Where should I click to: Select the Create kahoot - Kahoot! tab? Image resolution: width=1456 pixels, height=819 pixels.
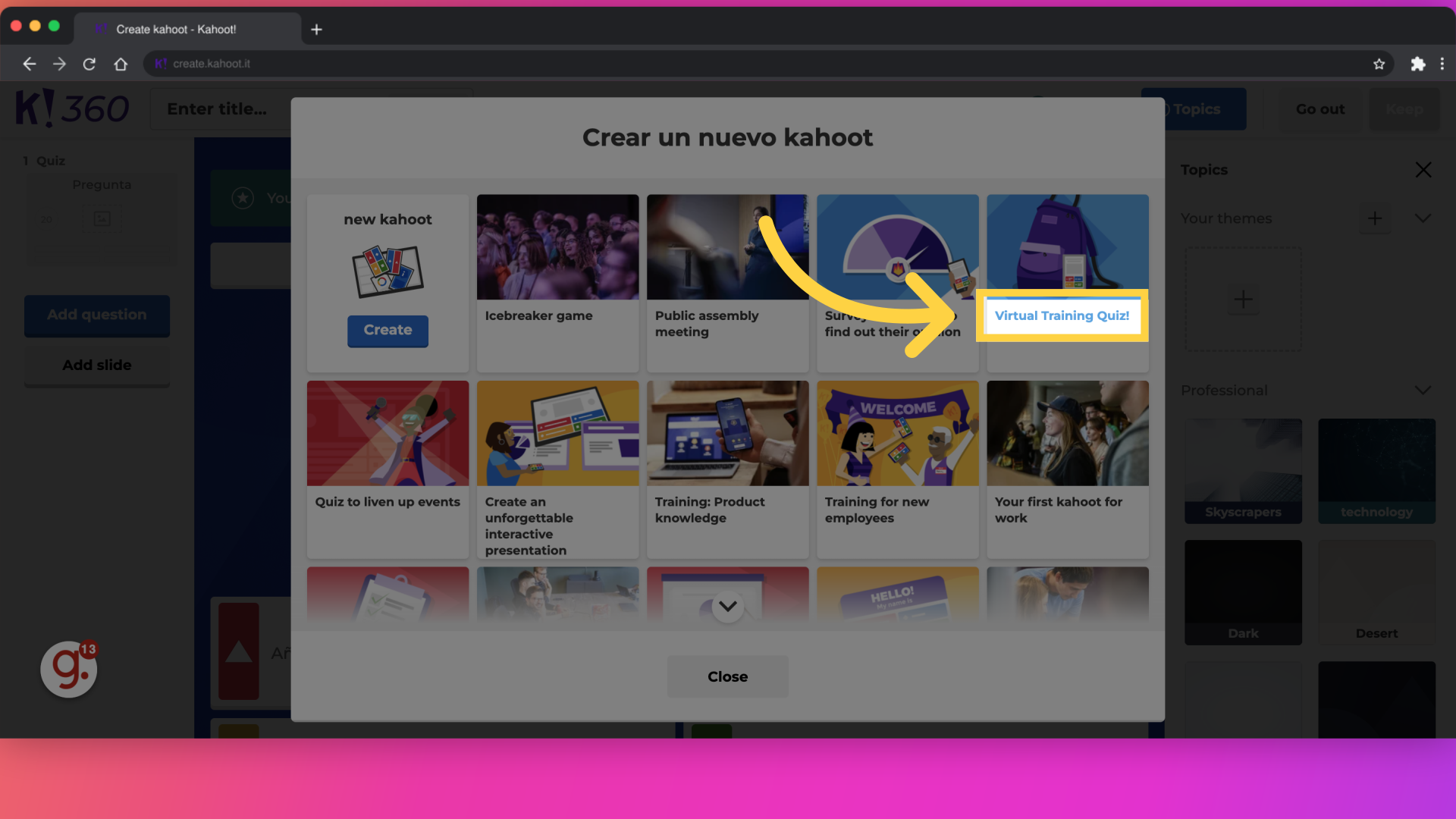(187, 29)
